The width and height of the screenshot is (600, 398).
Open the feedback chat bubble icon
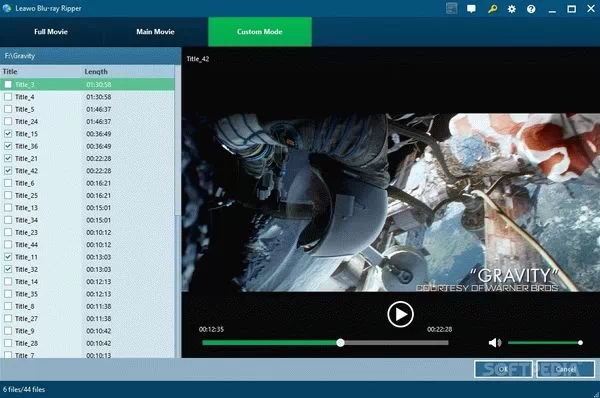pyautogui.click(x=471, y=9)
